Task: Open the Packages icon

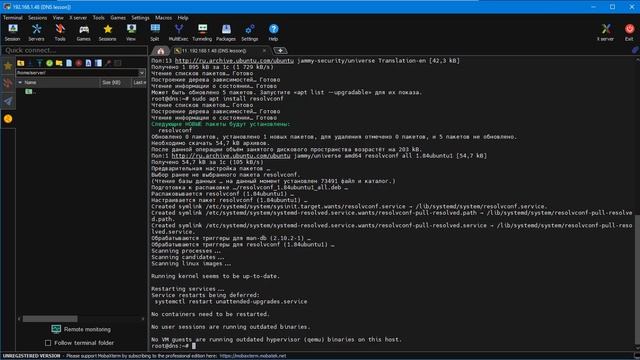Action: tap(226, 32)
